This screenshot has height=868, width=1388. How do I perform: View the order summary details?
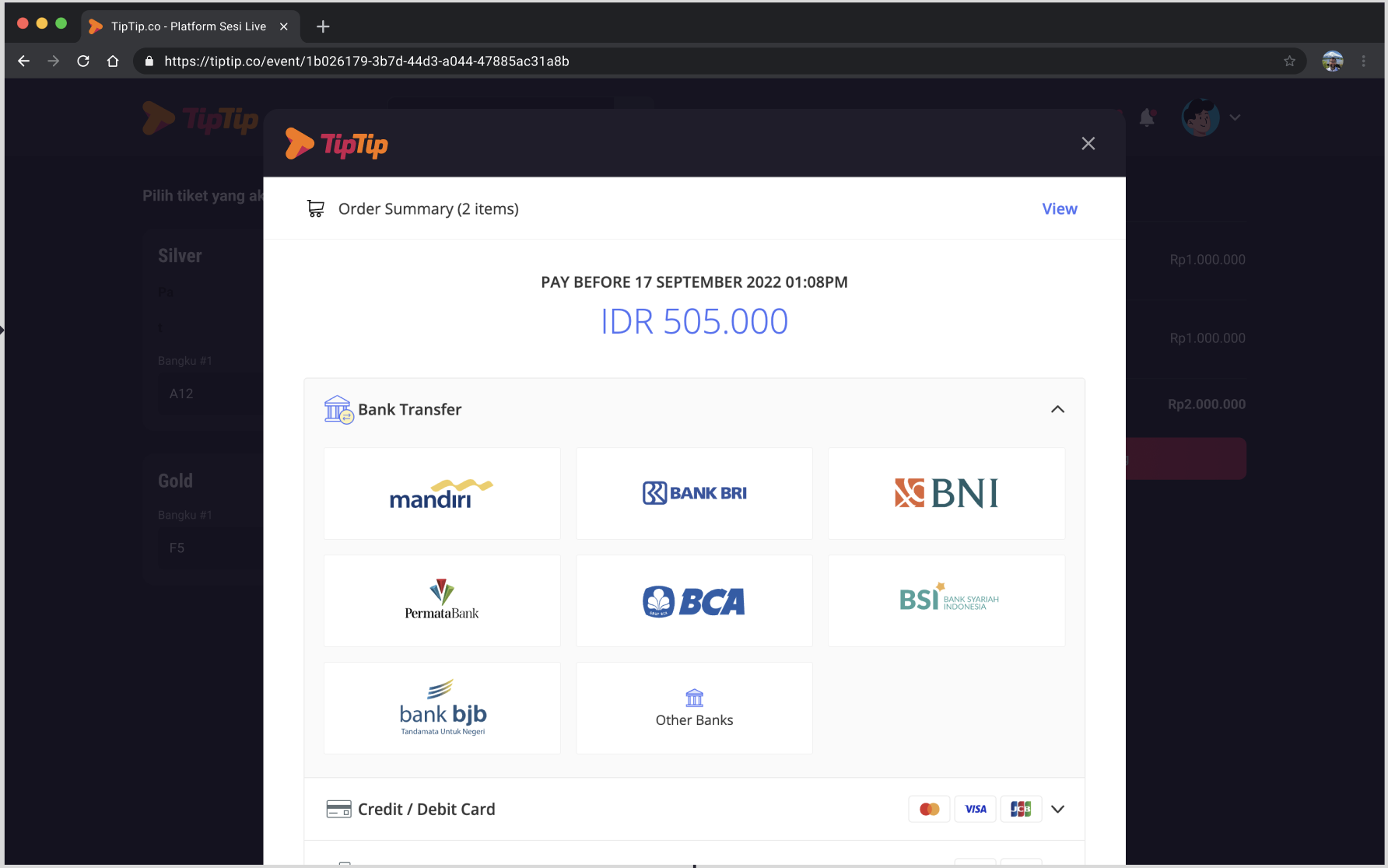1060,208
